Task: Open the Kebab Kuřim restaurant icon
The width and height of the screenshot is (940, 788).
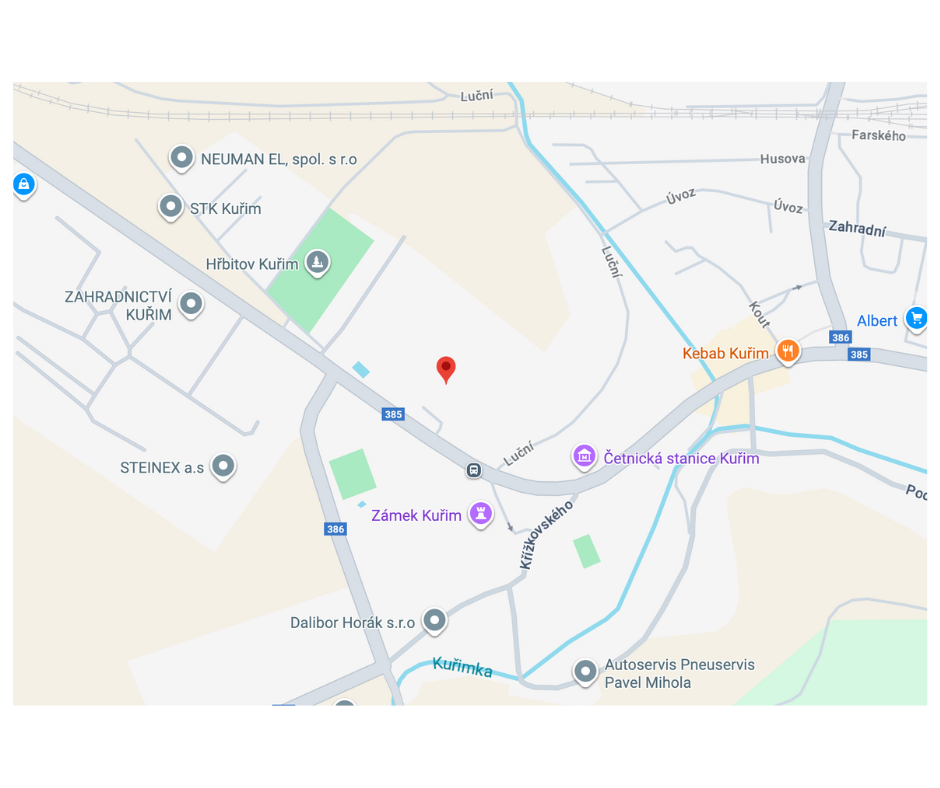Action: pos(788,351)
